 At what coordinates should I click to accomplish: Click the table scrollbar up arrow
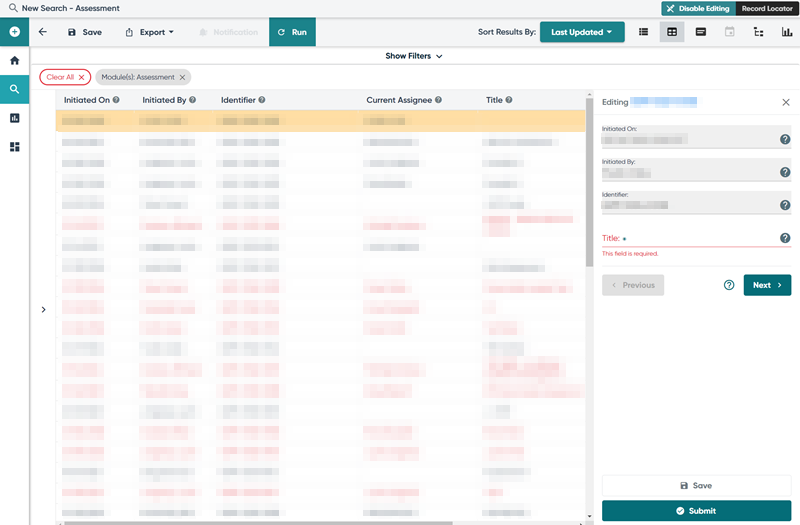tap(589, 95)
